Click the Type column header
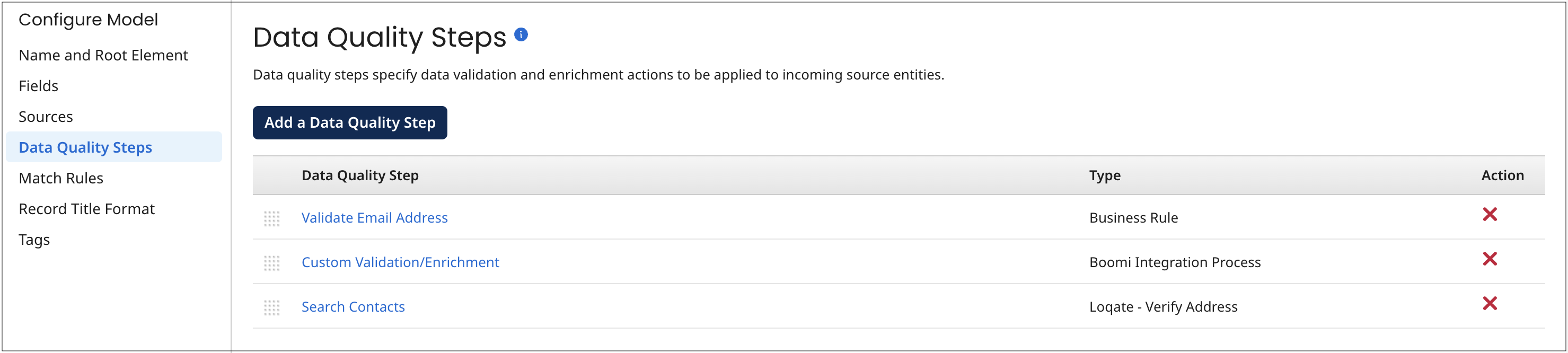 (1105, 175)
